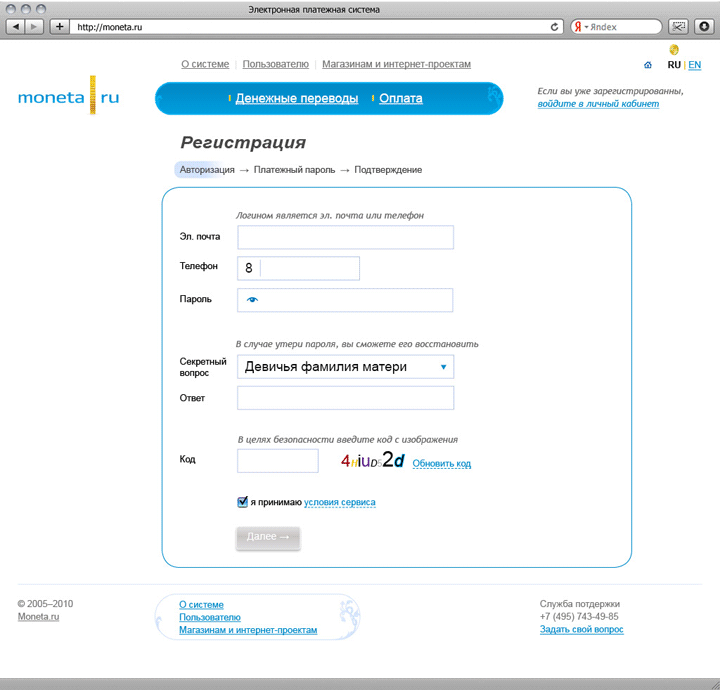
Task: Follow the "войдите в личный кабинет" link
Action: (x=598, y=104)
